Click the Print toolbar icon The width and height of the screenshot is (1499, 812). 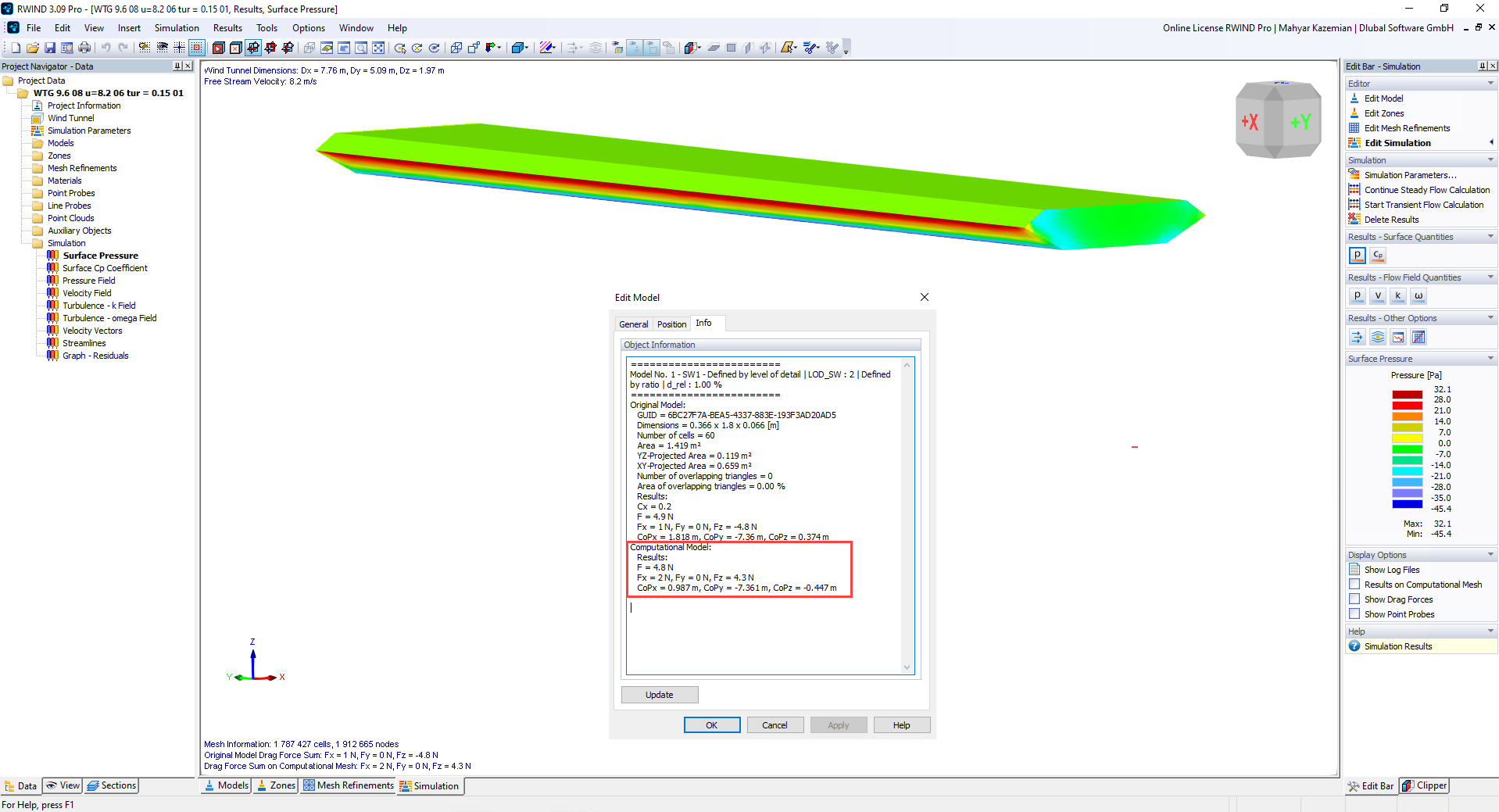click(x=84, y=48)
